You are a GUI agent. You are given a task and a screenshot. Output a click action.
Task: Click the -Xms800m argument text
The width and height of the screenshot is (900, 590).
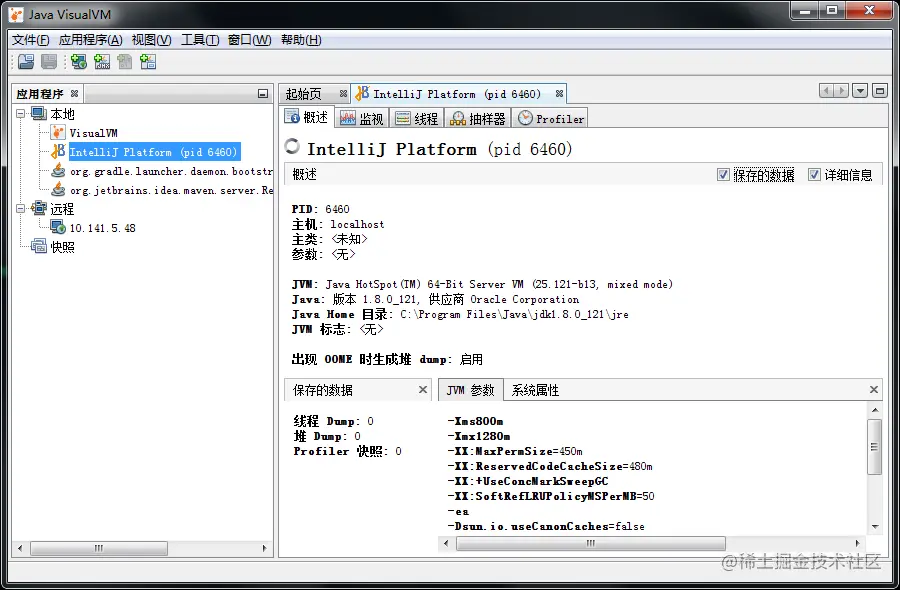coord(475,421)
